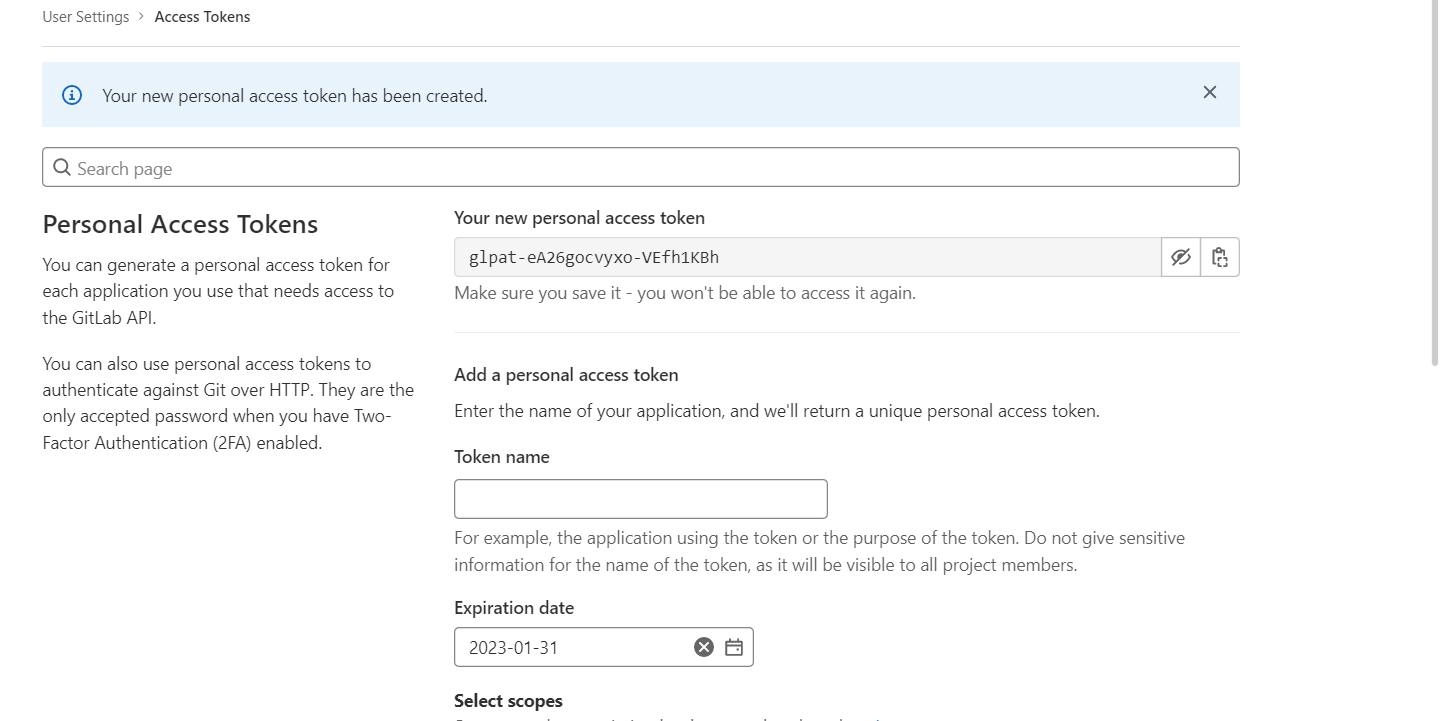Click the breadcrumb chevron separator
The image size is (1441, 721).
point(142,17)
